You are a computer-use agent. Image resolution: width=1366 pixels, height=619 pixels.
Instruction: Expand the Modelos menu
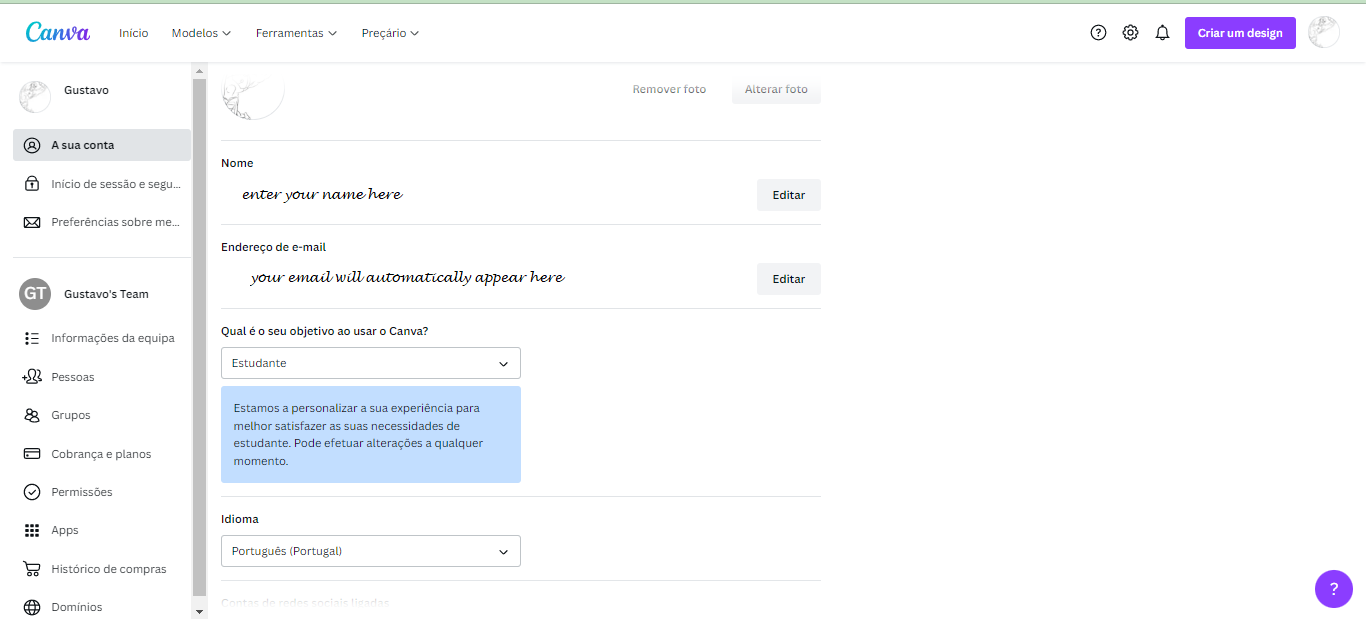pos(201,33)
